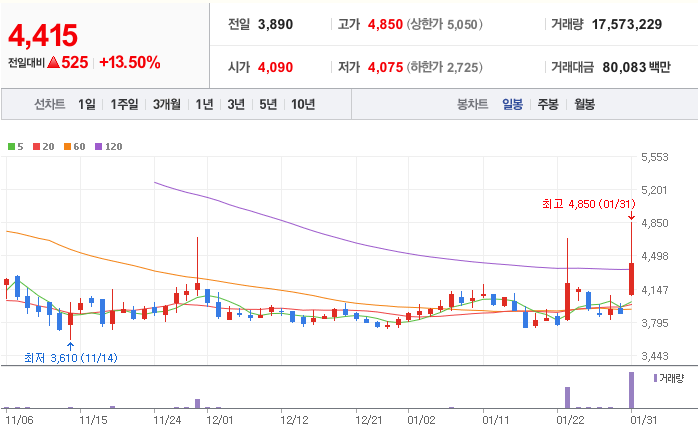Click the 3,443 price axis label
This screenshot has height=444, width=698.
pos(654,356)
